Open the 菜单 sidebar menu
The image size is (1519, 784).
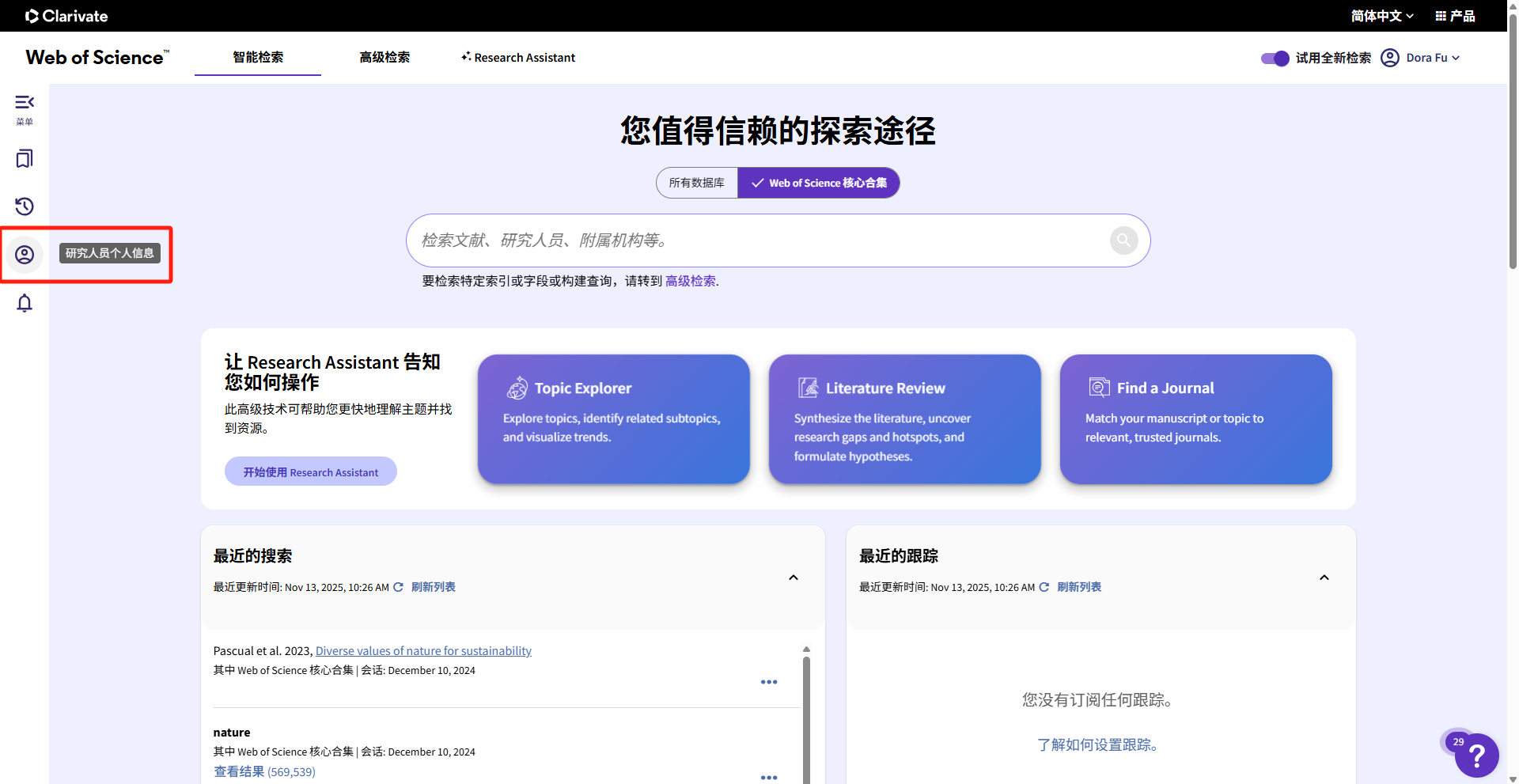[24, 107]
